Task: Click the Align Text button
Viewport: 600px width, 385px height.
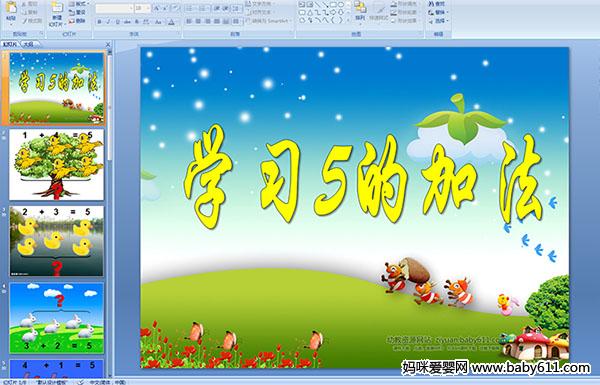Action: click(x=261, y=12)
